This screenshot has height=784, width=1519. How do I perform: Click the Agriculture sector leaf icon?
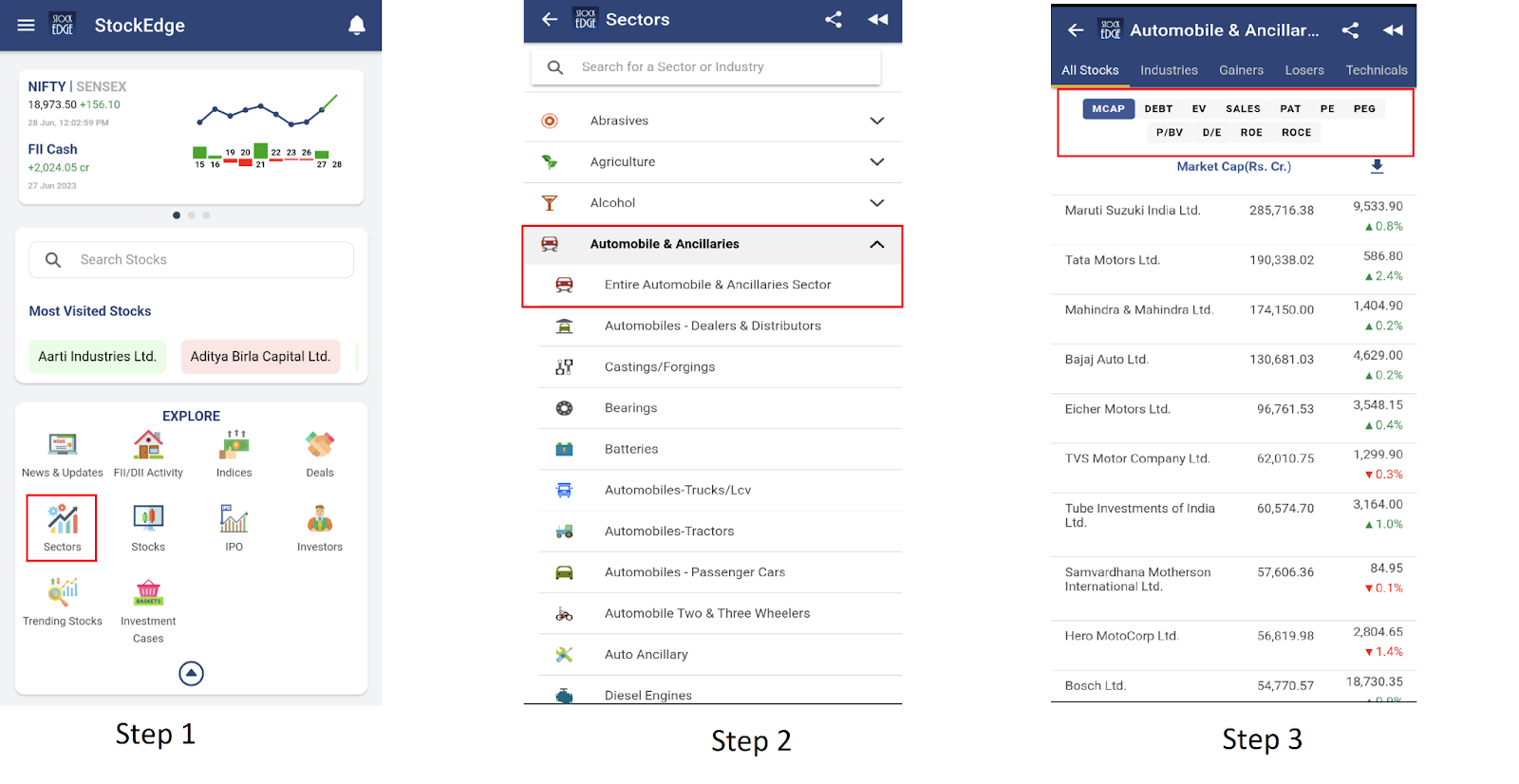(550, 161)
